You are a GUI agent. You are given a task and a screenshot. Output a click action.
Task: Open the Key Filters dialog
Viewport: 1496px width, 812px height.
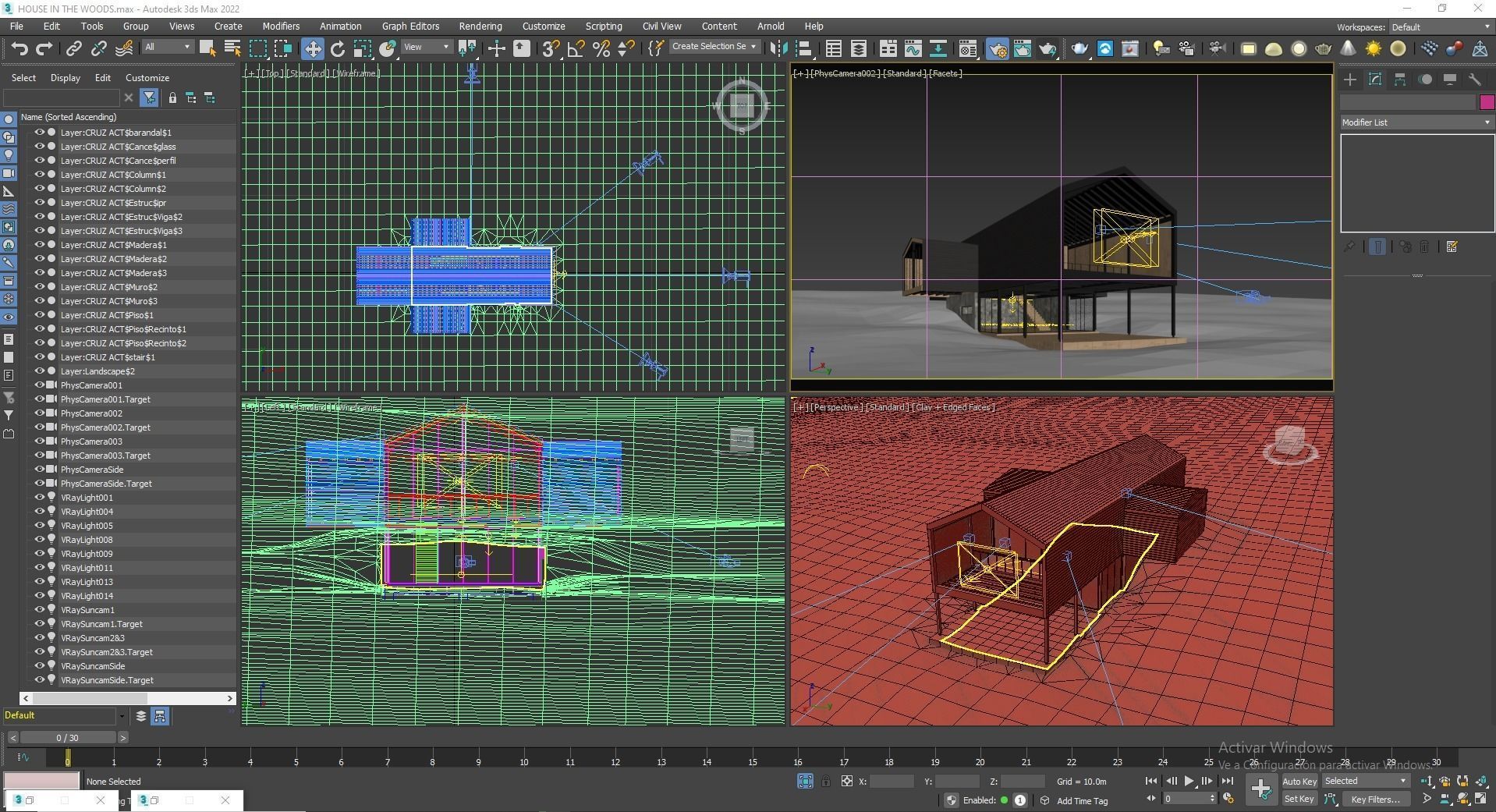point(1375,799)
